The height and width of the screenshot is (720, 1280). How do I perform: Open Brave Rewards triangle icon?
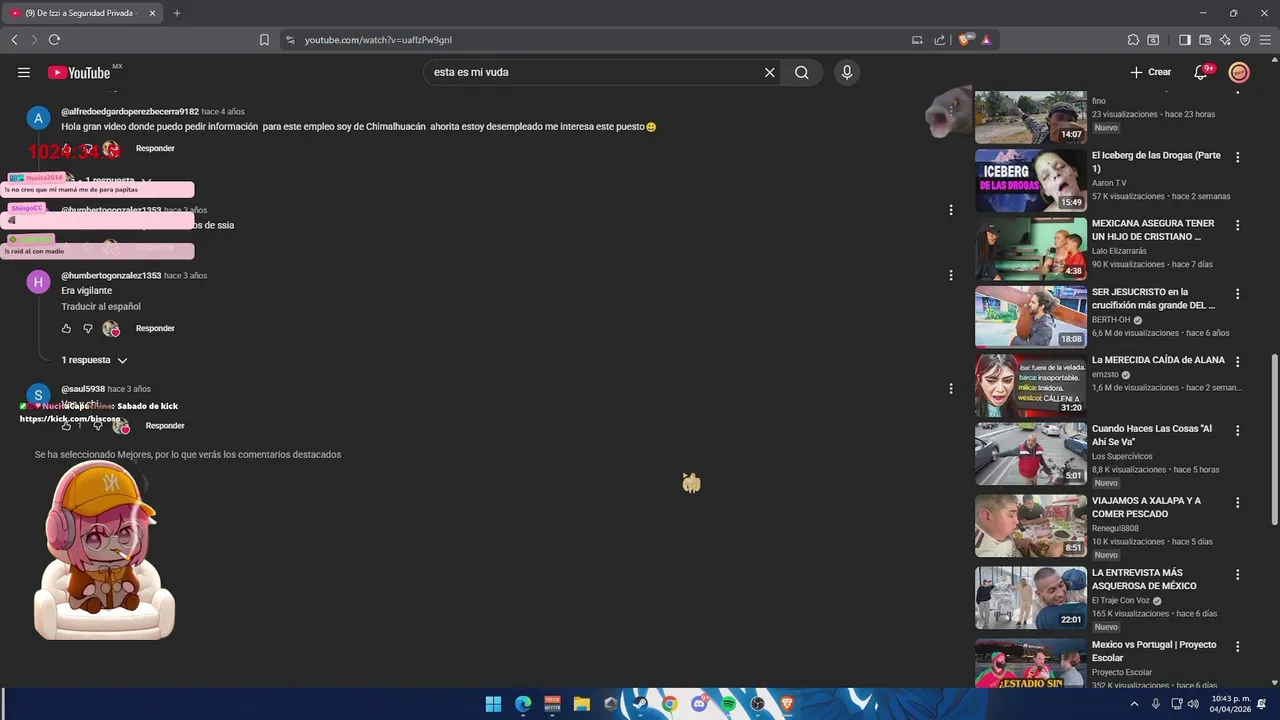986,40
